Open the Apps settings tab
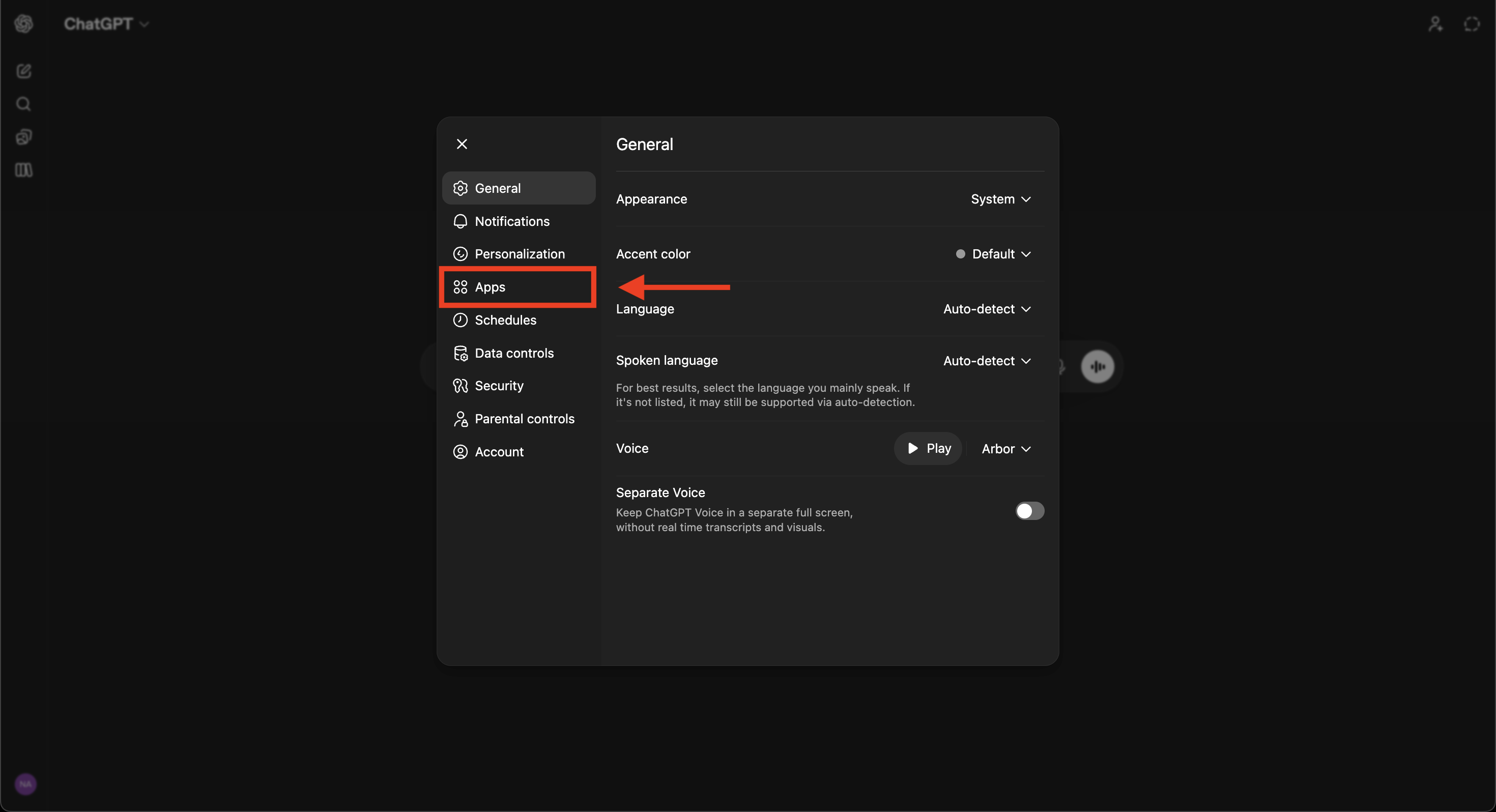 tap(517, 287)
